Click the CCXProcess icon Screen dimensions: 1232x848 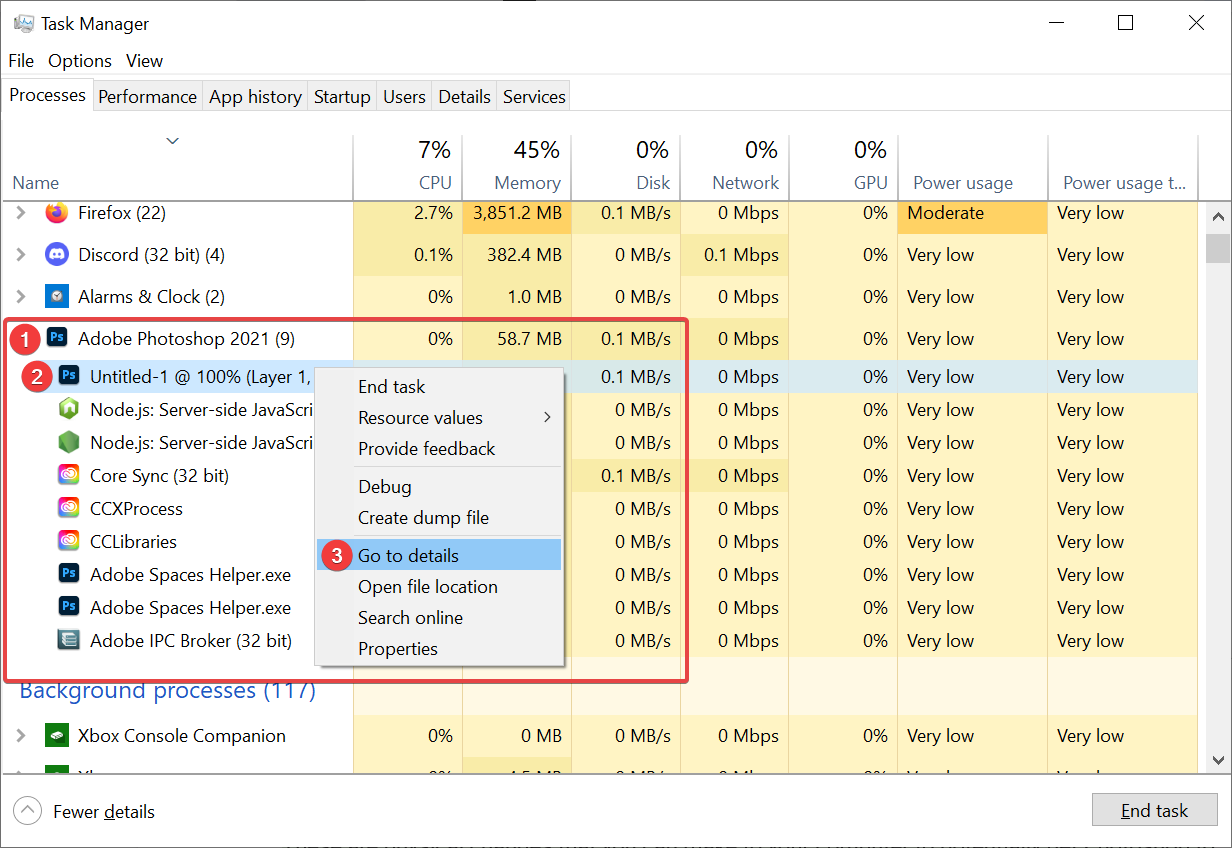(x=69, y=508)
